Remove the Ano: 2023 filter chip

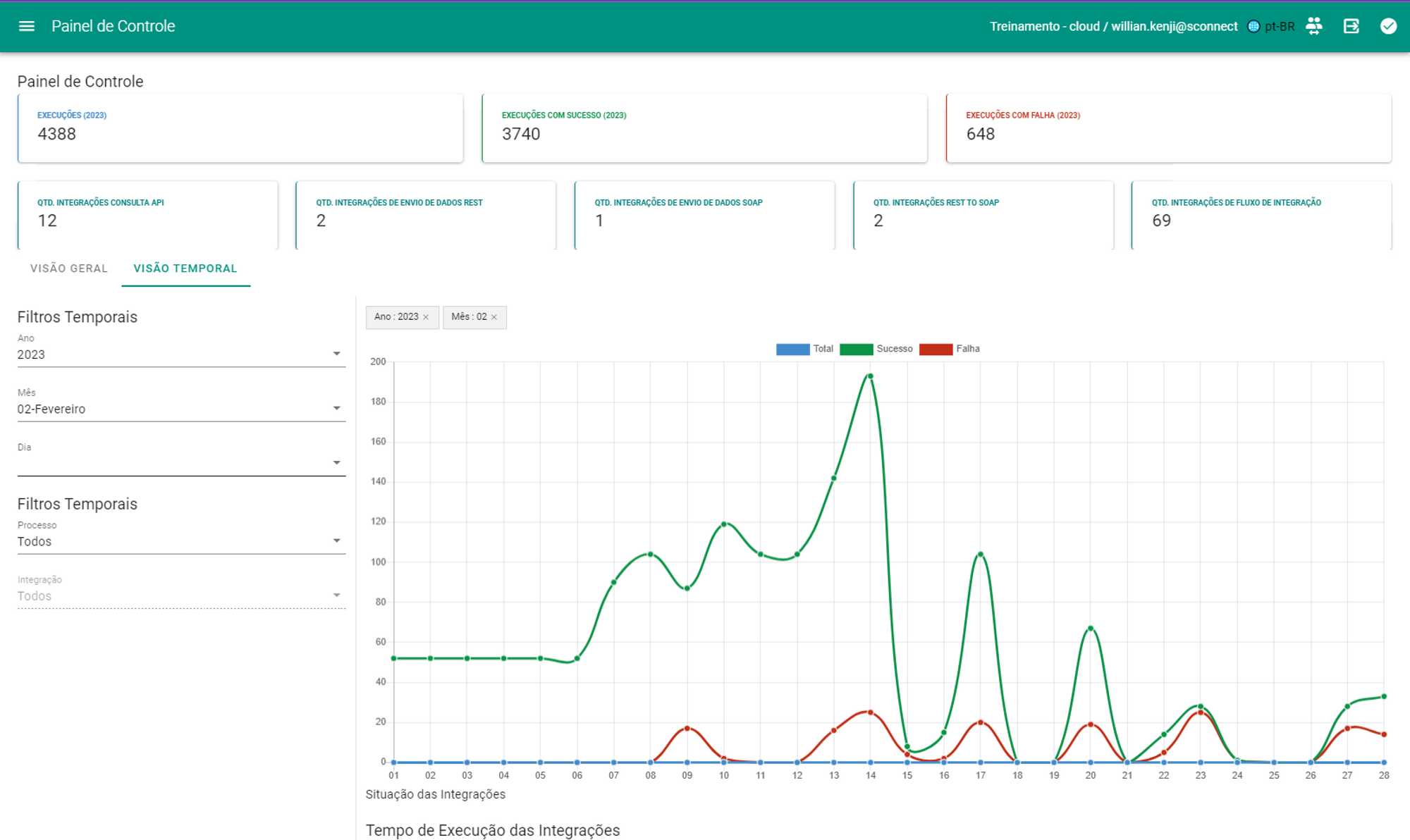(x=426, y=317)
